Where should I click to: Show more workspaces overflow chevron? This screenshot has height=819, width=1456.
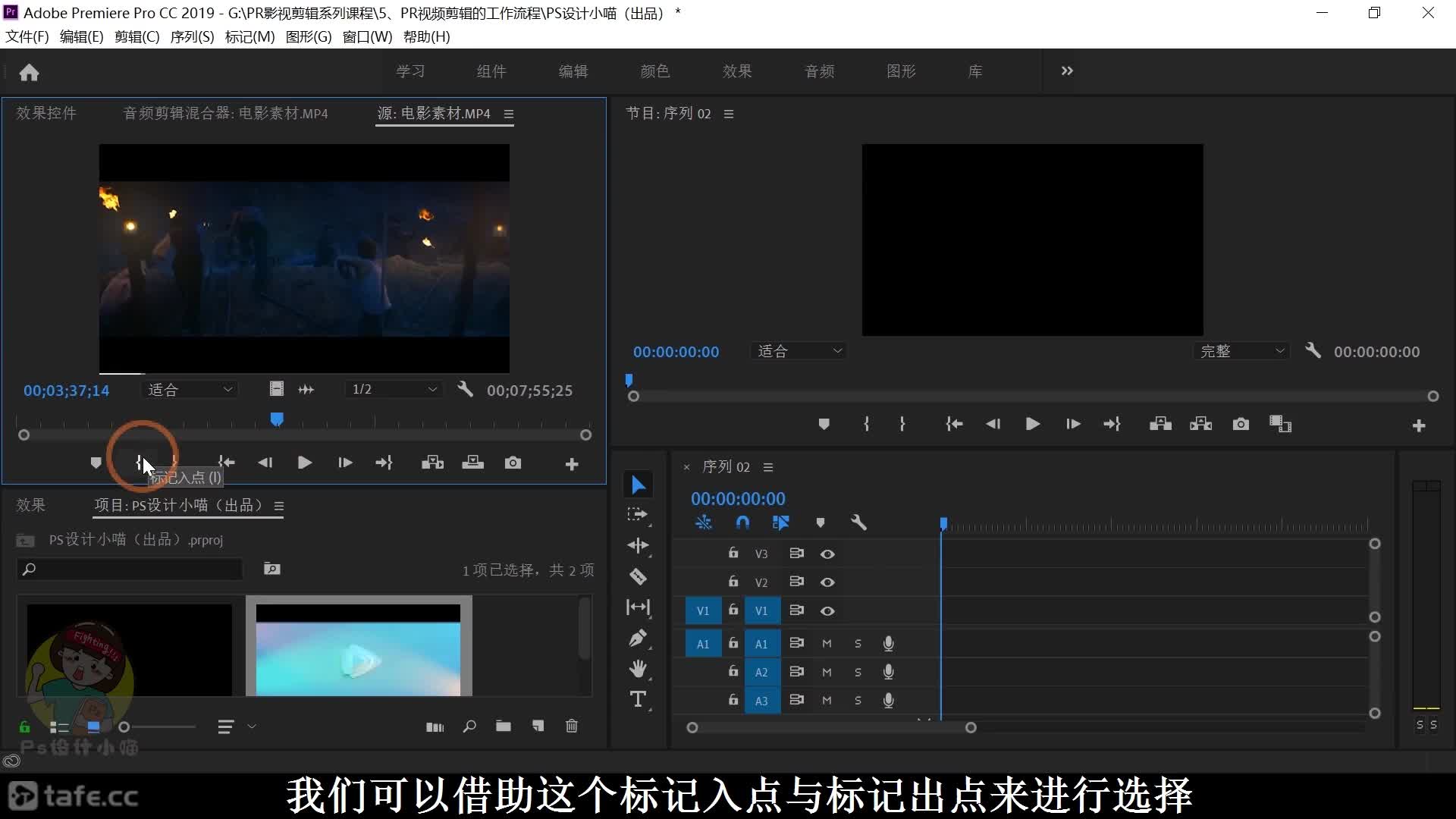tap(1067, 71)
